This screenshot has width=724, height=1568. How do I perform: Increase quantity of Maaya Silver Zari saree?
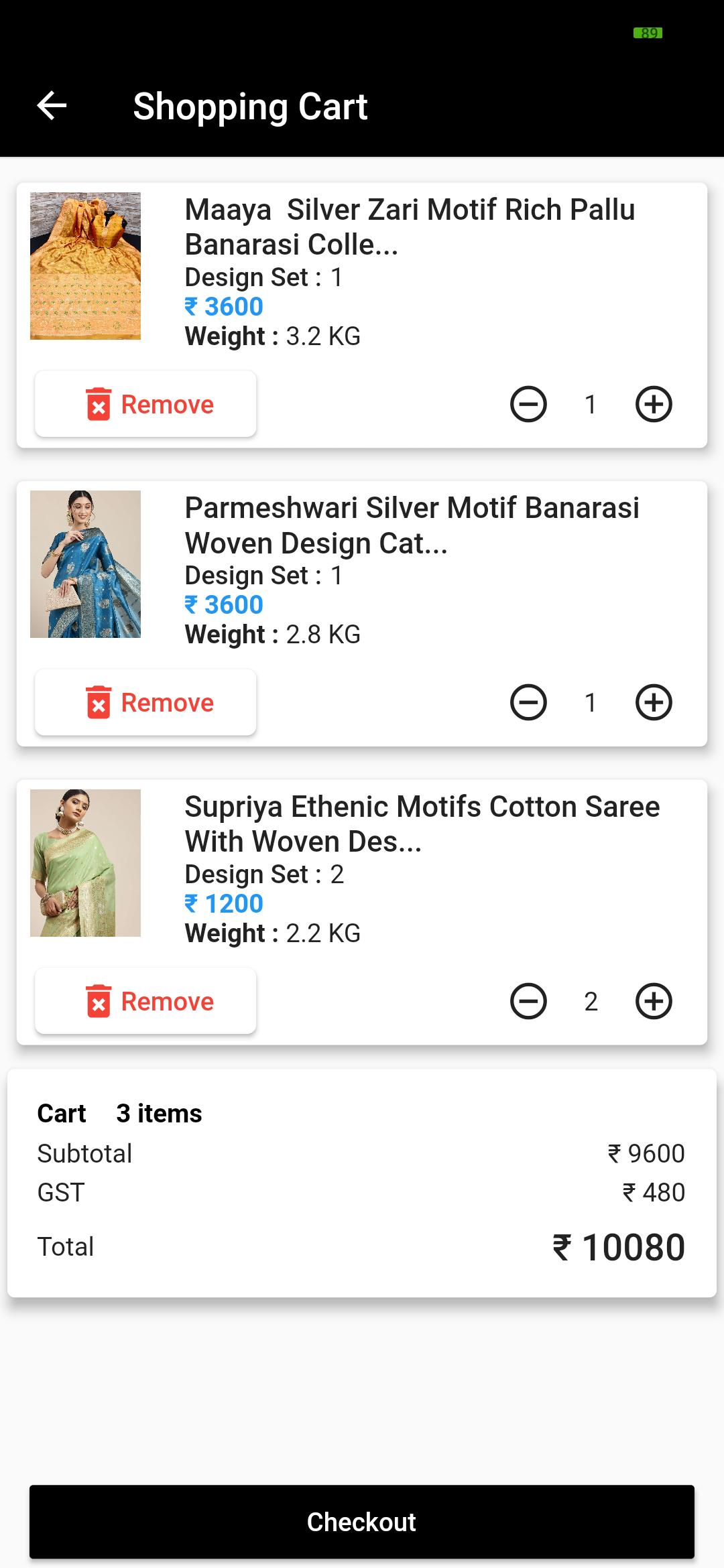[654, 404]
